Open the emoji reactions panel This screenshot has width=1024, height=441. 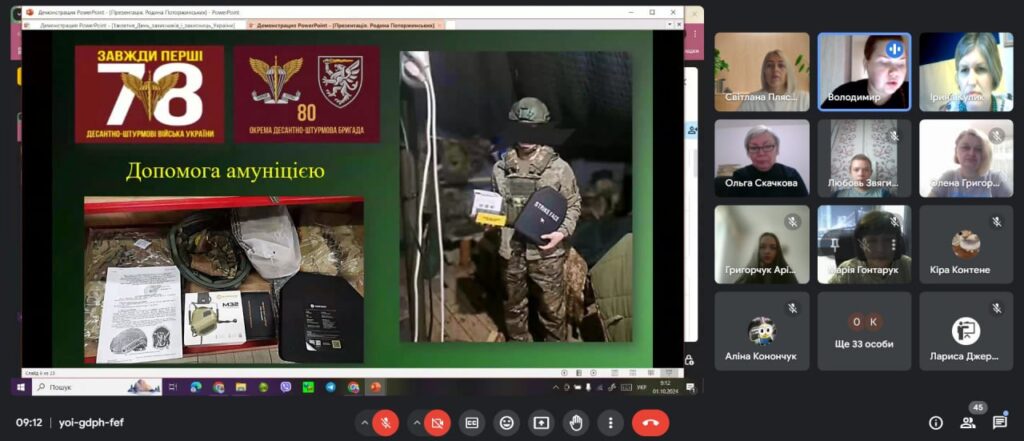(506, 423)
